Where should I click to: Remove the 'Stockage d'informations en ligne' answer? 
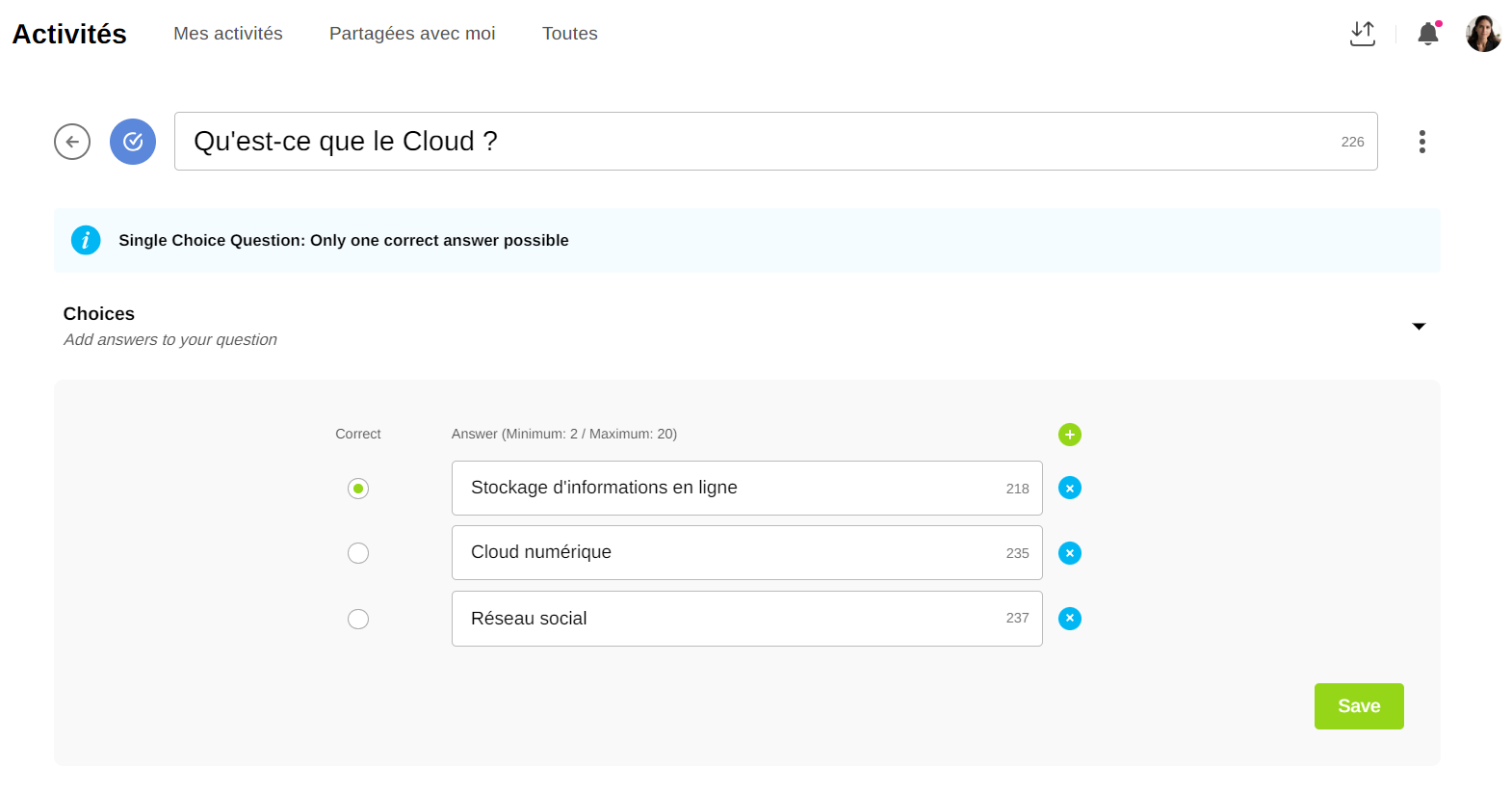click(x=1069, y=489)
